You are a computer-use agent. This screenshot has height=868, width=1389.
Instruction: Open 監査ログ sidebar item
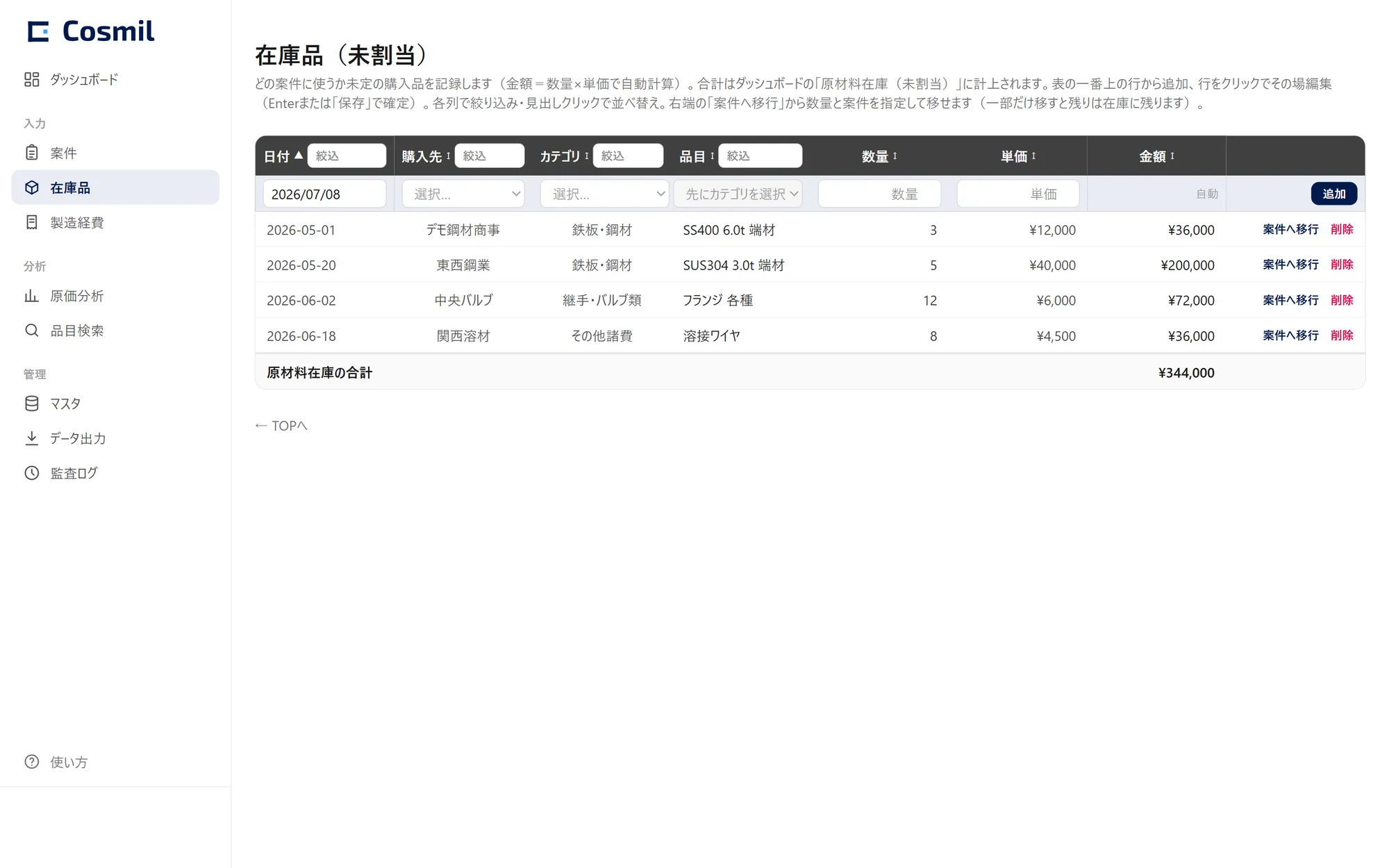click(x=115, y=473)
